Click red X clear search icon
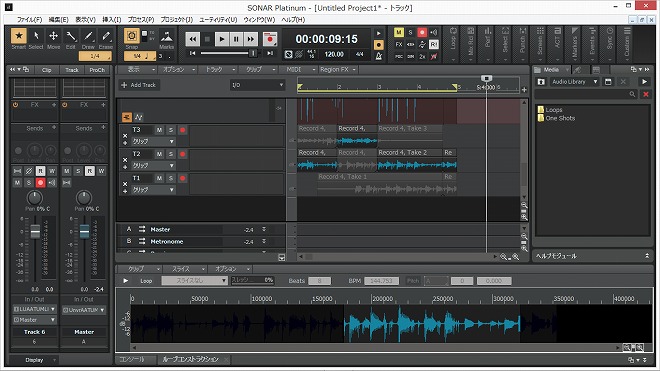The width and height of the screenshot is (660, 371). coord(646,94)
